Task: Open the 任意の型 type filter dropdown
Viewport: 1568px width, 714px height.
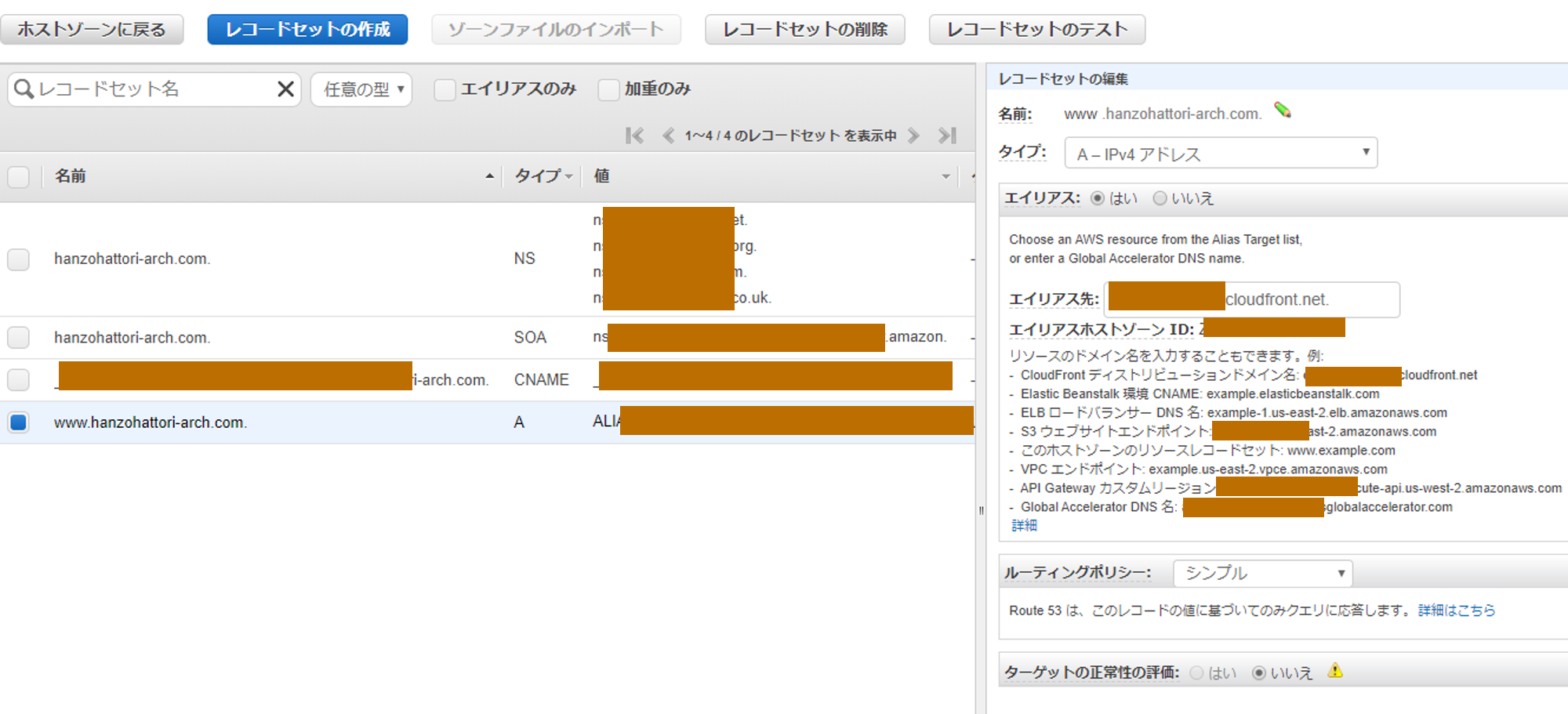Action: tap(361, 89)
